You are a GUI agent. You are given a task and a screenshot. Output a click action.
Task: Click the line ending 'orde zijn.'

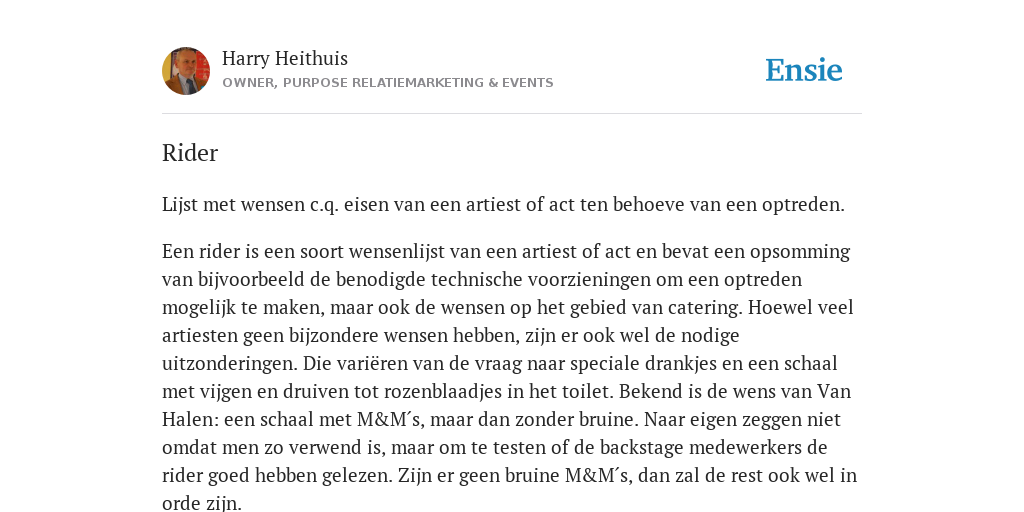(x=202, y=504)
